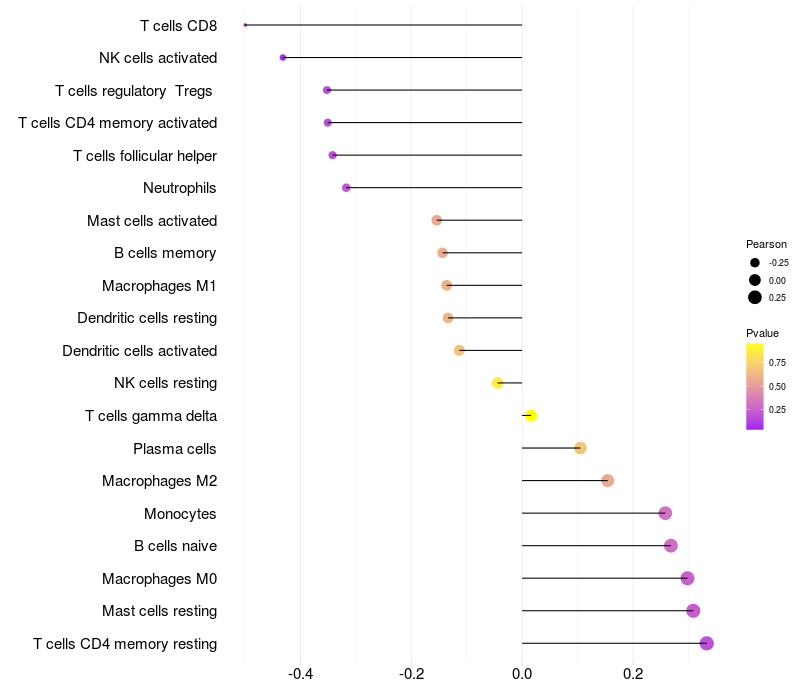800x700 pixels.
Task: Click the -0.4 x-axis tick label
Action: coord(301,675)
